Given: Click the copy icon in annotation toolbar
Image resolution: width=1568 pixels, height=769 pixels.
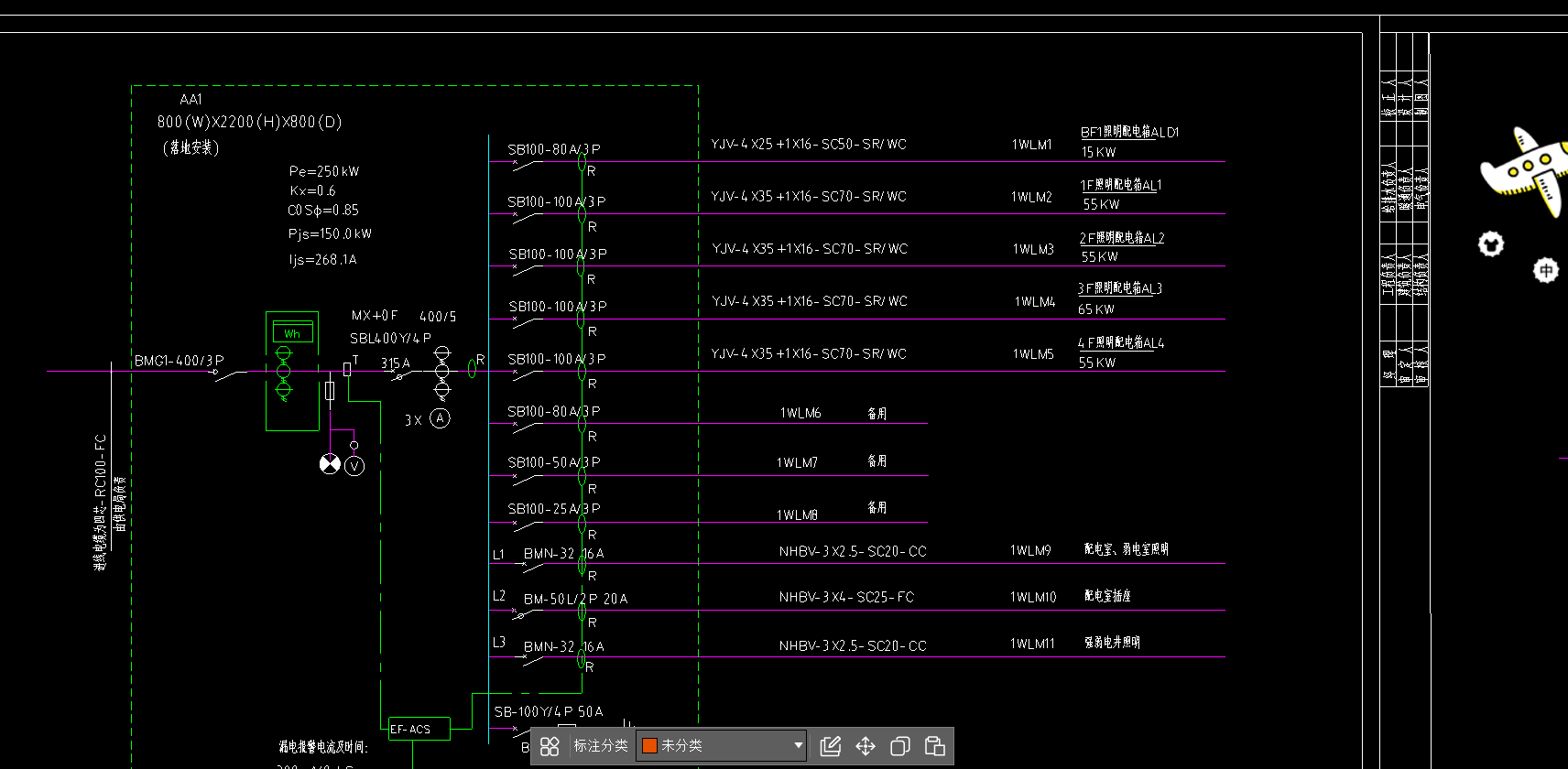Looking at the screenshot, I should coord(900,746).
